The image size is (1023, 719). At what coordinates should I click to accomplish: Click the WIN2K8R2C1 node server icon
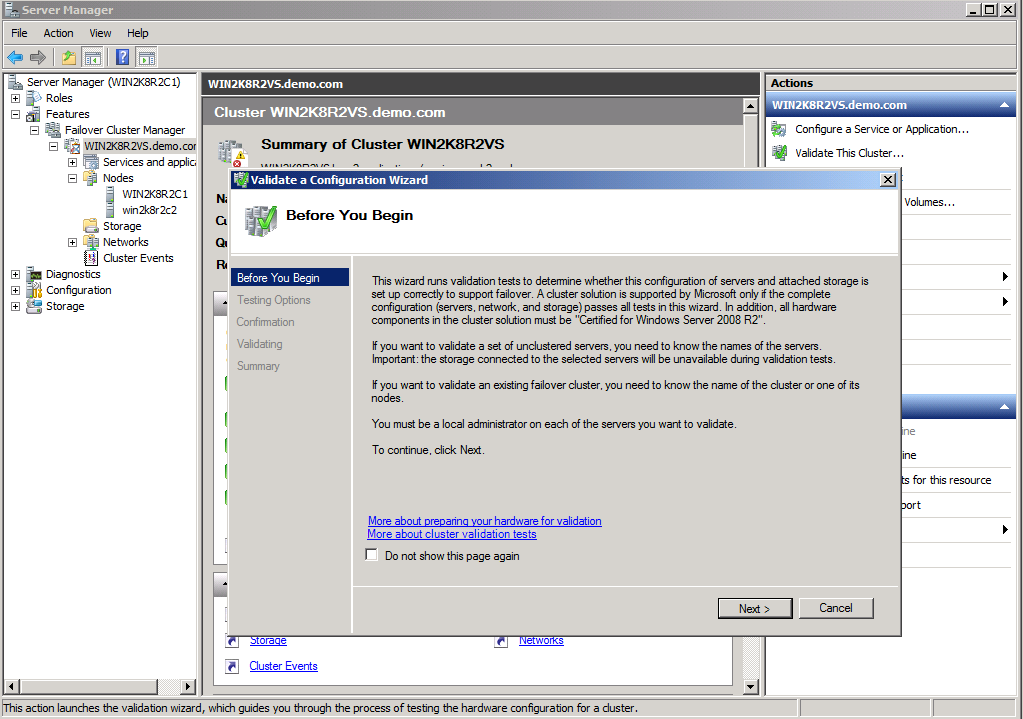110,194
